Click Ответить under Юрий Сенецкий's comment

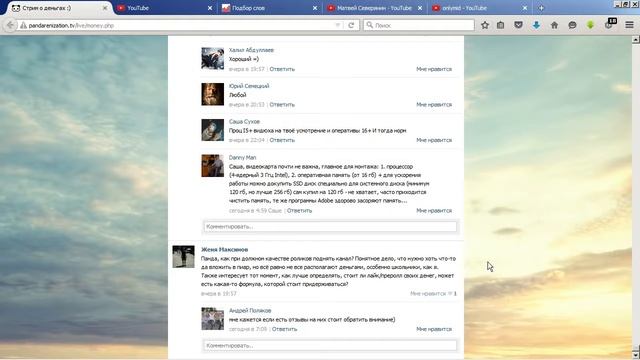[282, 104]
